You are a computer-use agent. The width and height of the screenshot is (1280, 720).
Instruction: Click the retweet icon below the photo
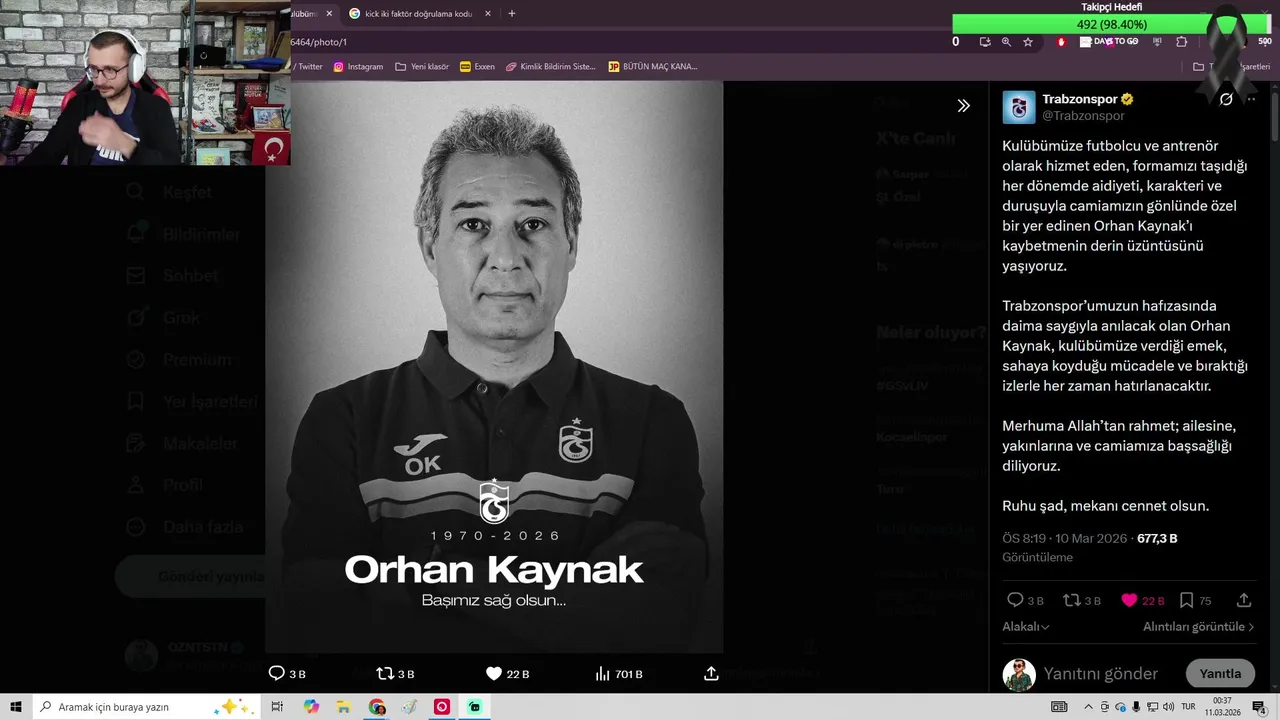pyautogui.click(x=385, y=674)
